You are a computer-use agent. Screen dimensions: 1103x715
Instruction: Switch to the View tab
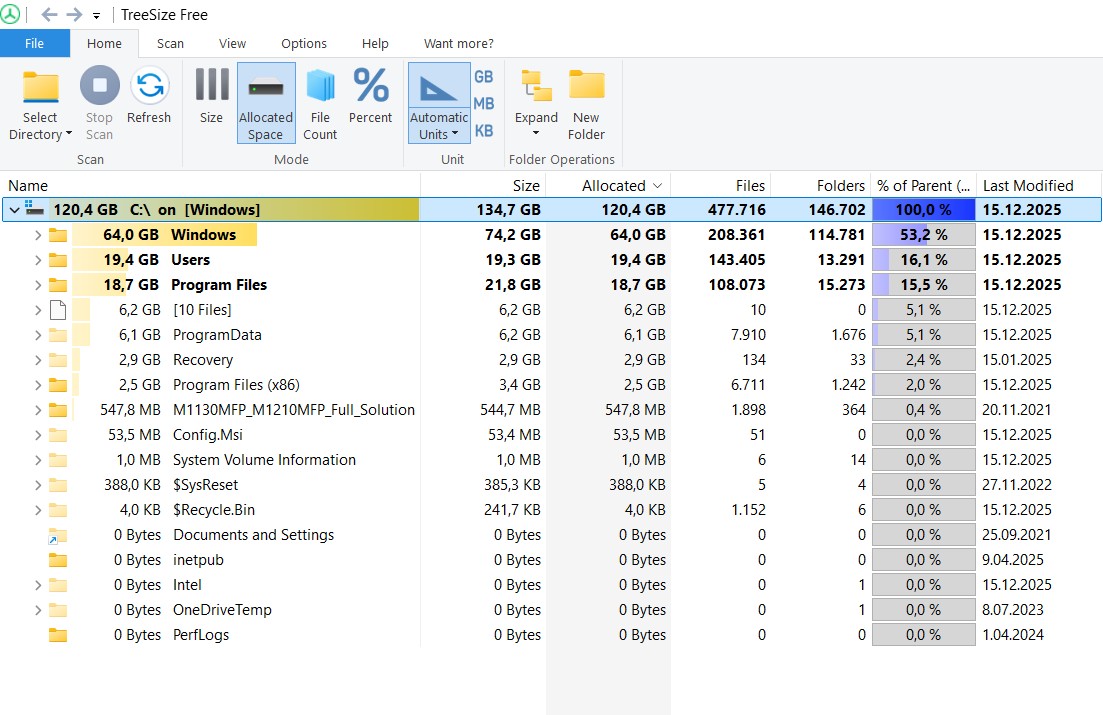[x=232, y=43]
